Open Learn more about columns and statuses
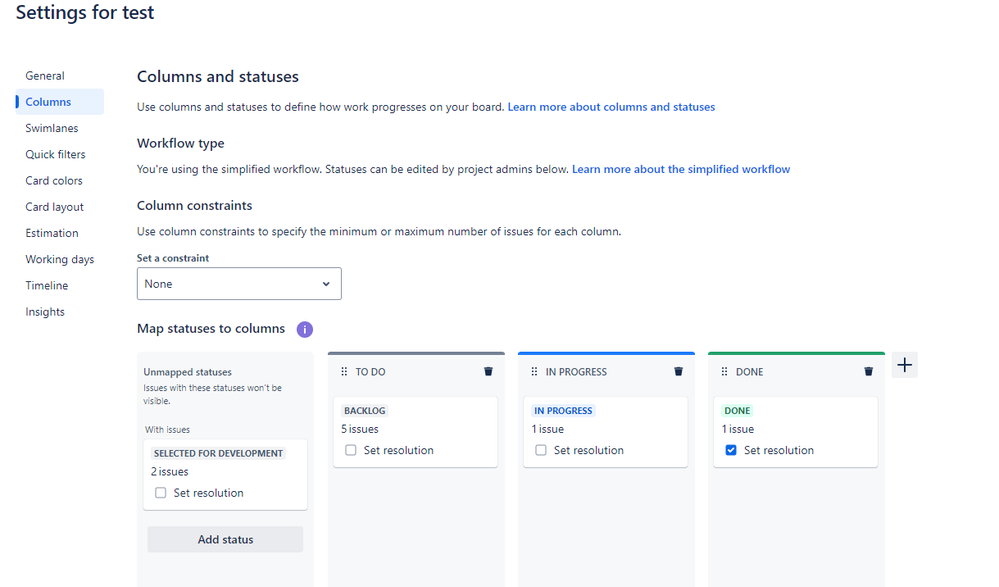This screenshot has width=999, height=587. click(611, 107)
